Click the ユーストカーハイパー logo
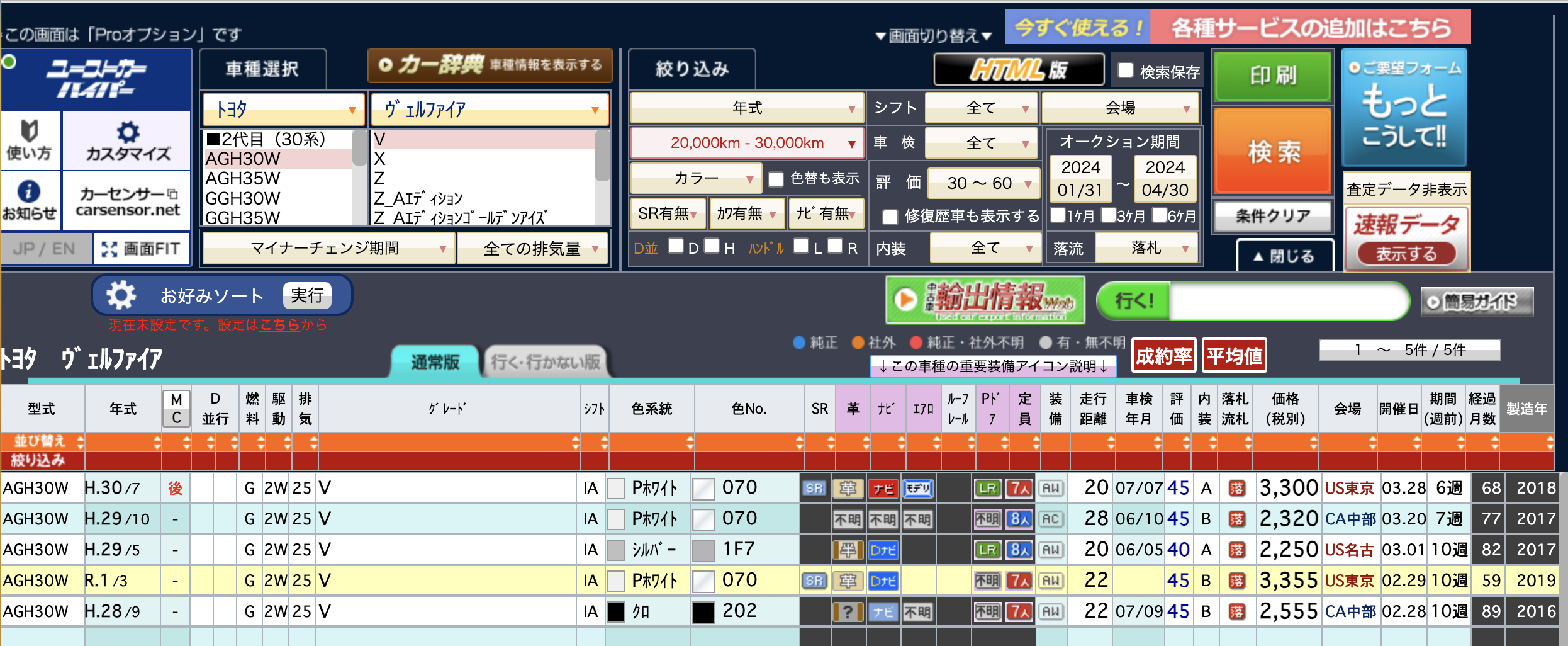The width and height of the screenshot is (1568, 646). pos(96,80)
